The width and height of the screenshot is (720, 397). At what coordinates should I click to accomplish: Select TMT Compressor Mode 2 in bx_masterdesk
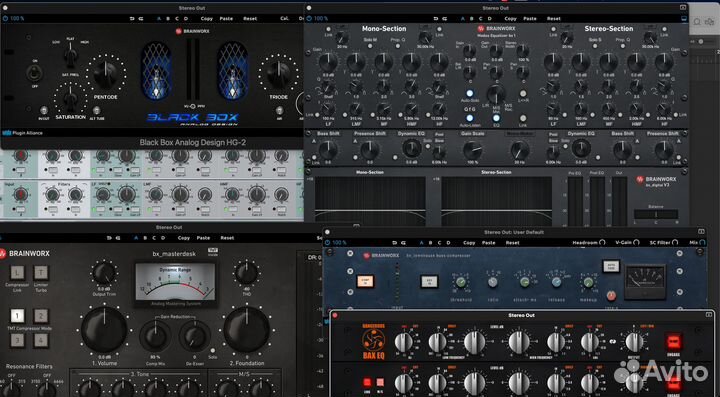(41, 316)
